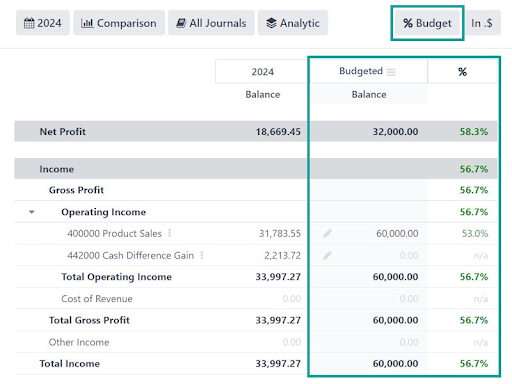
Task: Click the layers icon on Analytic
Action: click(271, 23)
